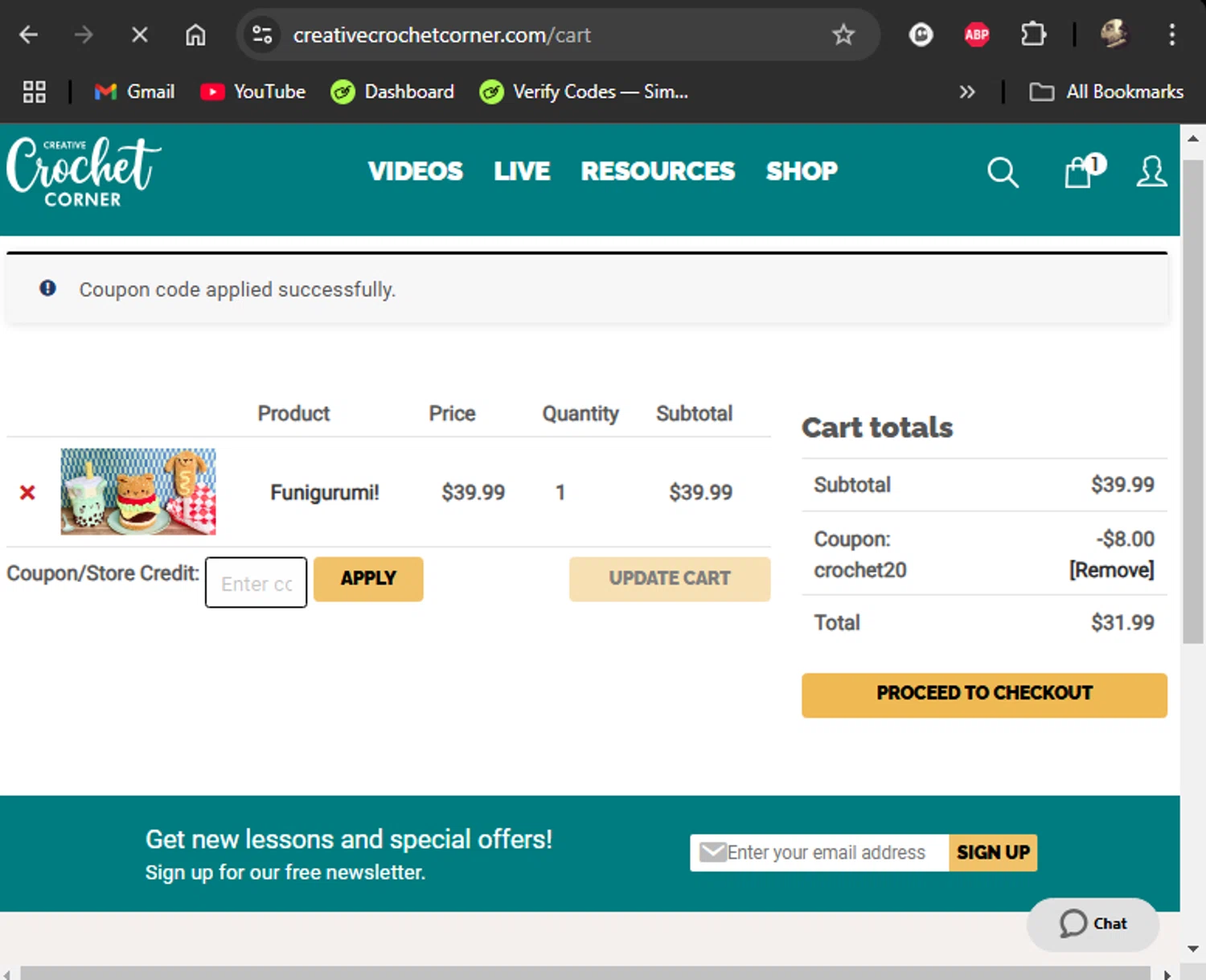Click the info icon in coupon notice

pyautogui.click(x=48, y=288)
